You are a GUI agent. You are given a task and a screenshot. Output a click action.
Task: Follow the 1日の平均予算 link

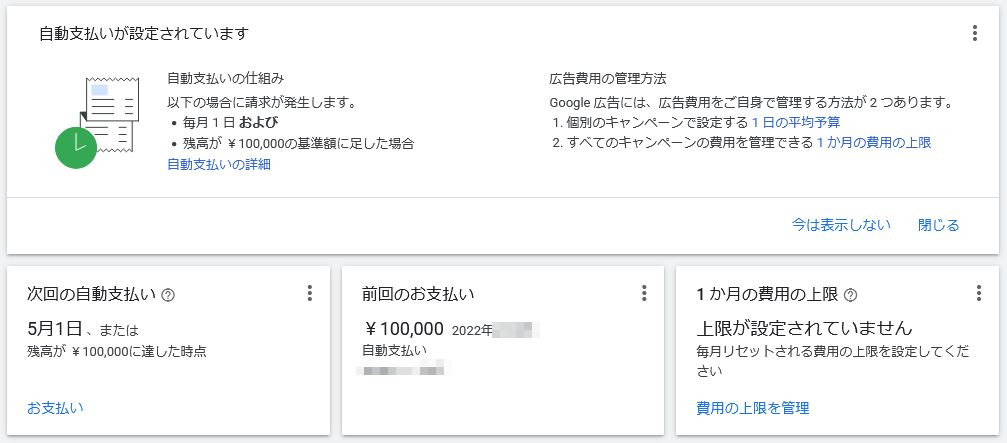pyautogui.click(x=796, y=122)
